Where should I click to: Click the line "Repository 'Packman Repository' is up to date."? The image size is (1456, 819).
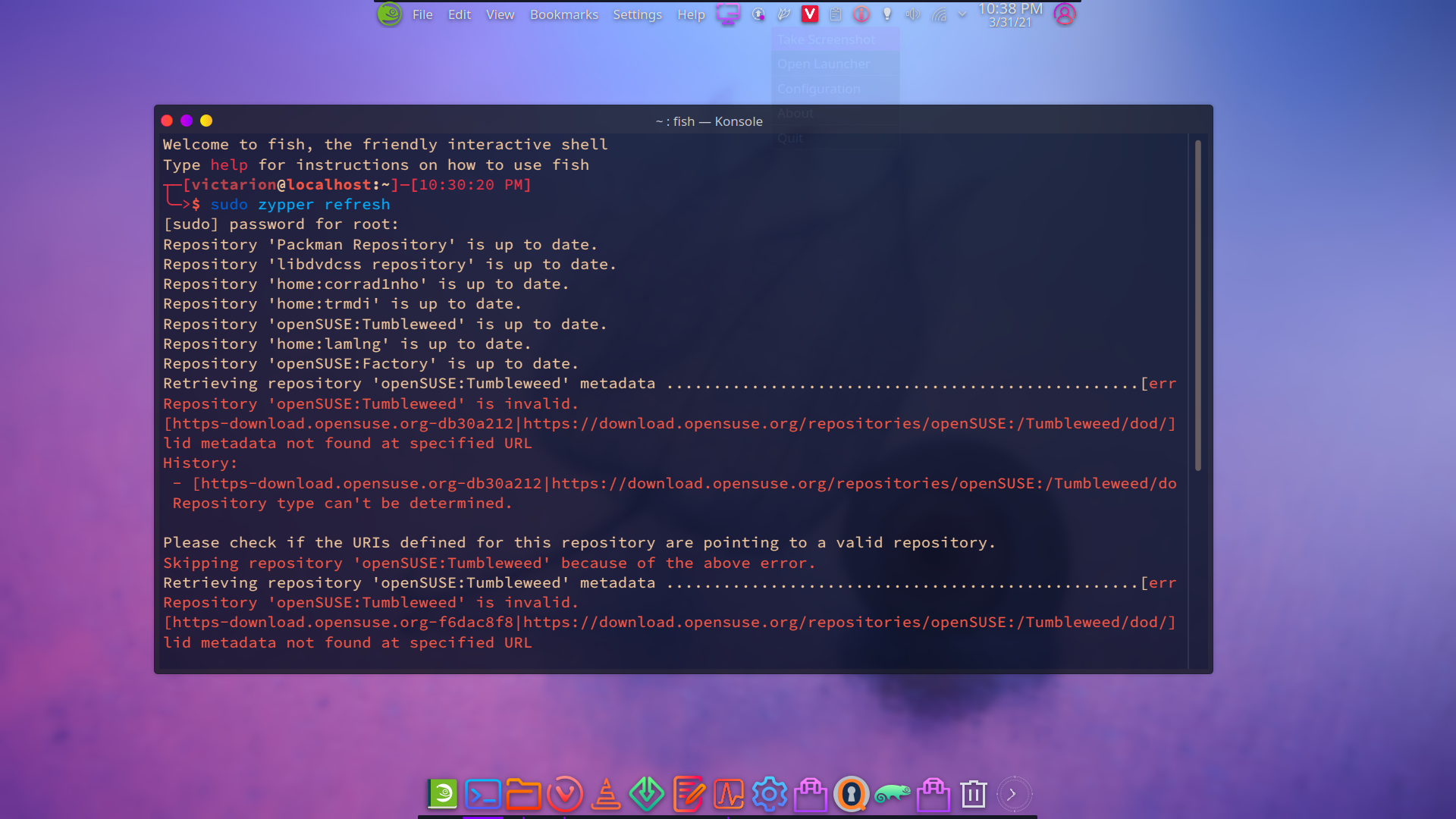(380, 245)
